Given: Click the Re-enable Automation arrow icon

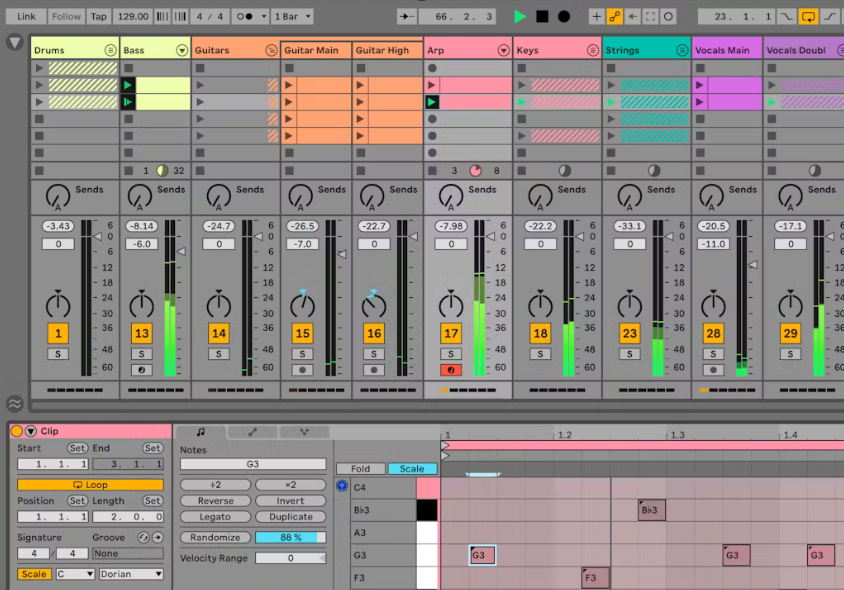Looking at the screenshot, I should [632, 17].
